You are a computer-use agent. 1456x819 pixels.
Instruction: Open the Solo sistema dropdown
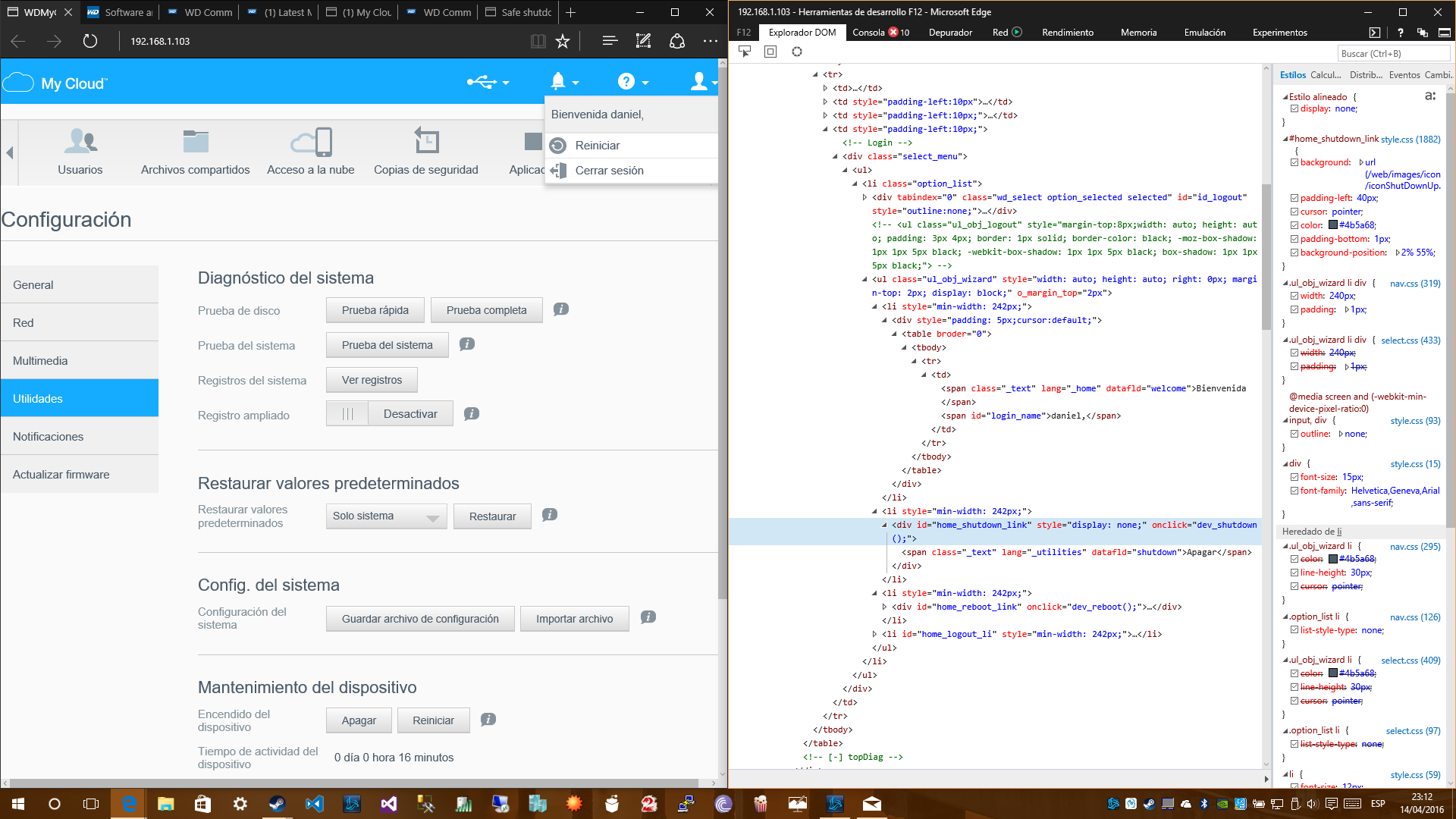[386, 516]
